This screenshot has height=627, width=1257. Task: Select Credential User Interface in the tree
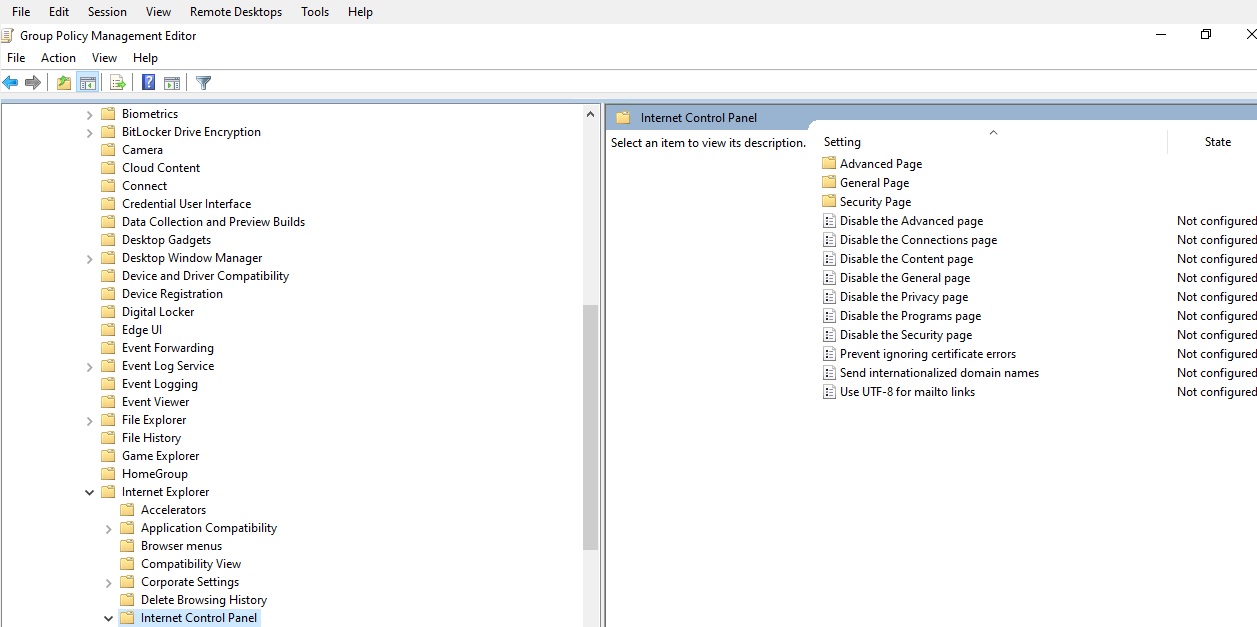tap(186, 204)
